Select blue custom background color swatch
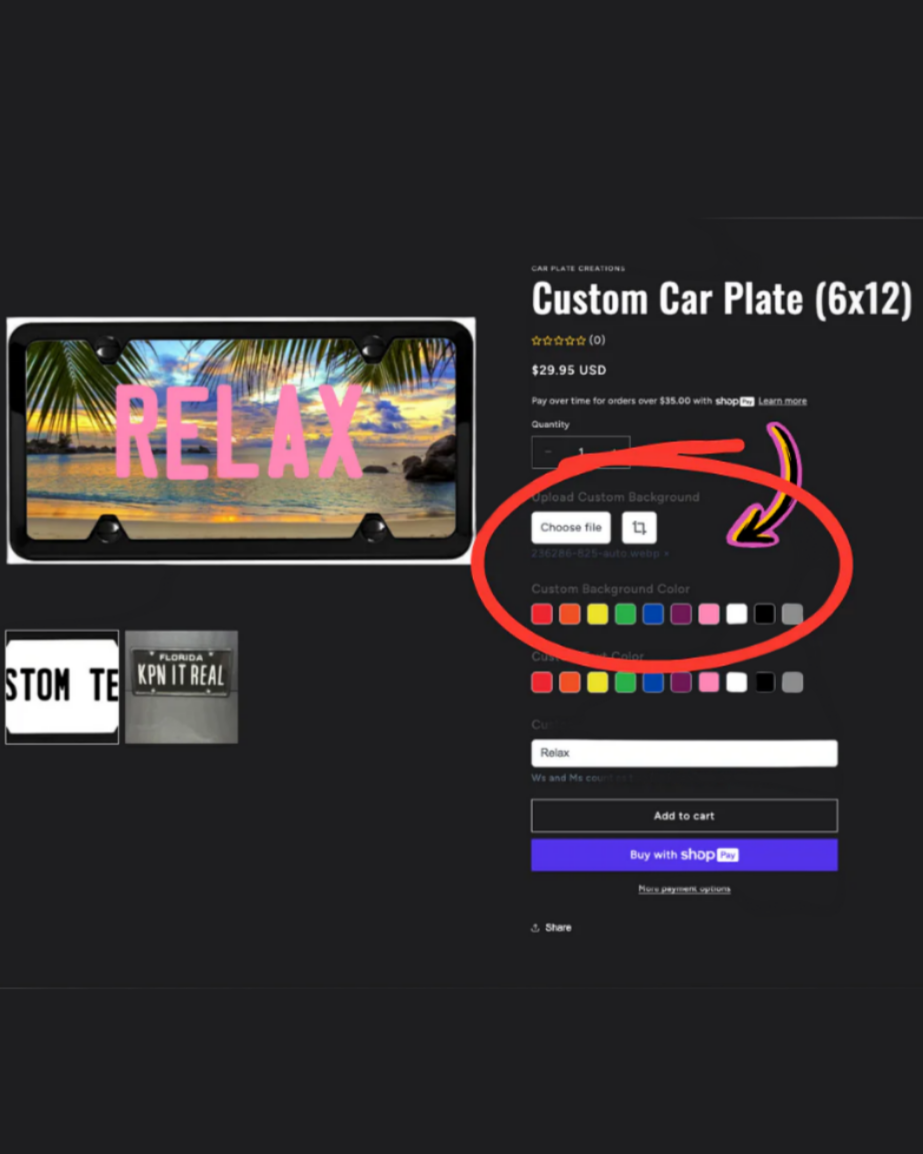Image resolution: width=923 pixels, height=1154 pixels. pyautogui.click(x=653, y=614)
